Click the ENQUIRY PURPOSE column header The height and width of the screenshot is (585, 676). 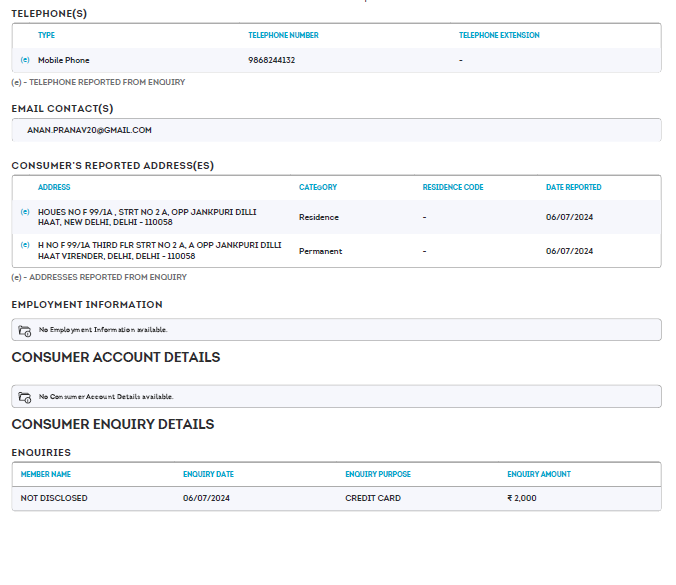click(x=378, y=474)
